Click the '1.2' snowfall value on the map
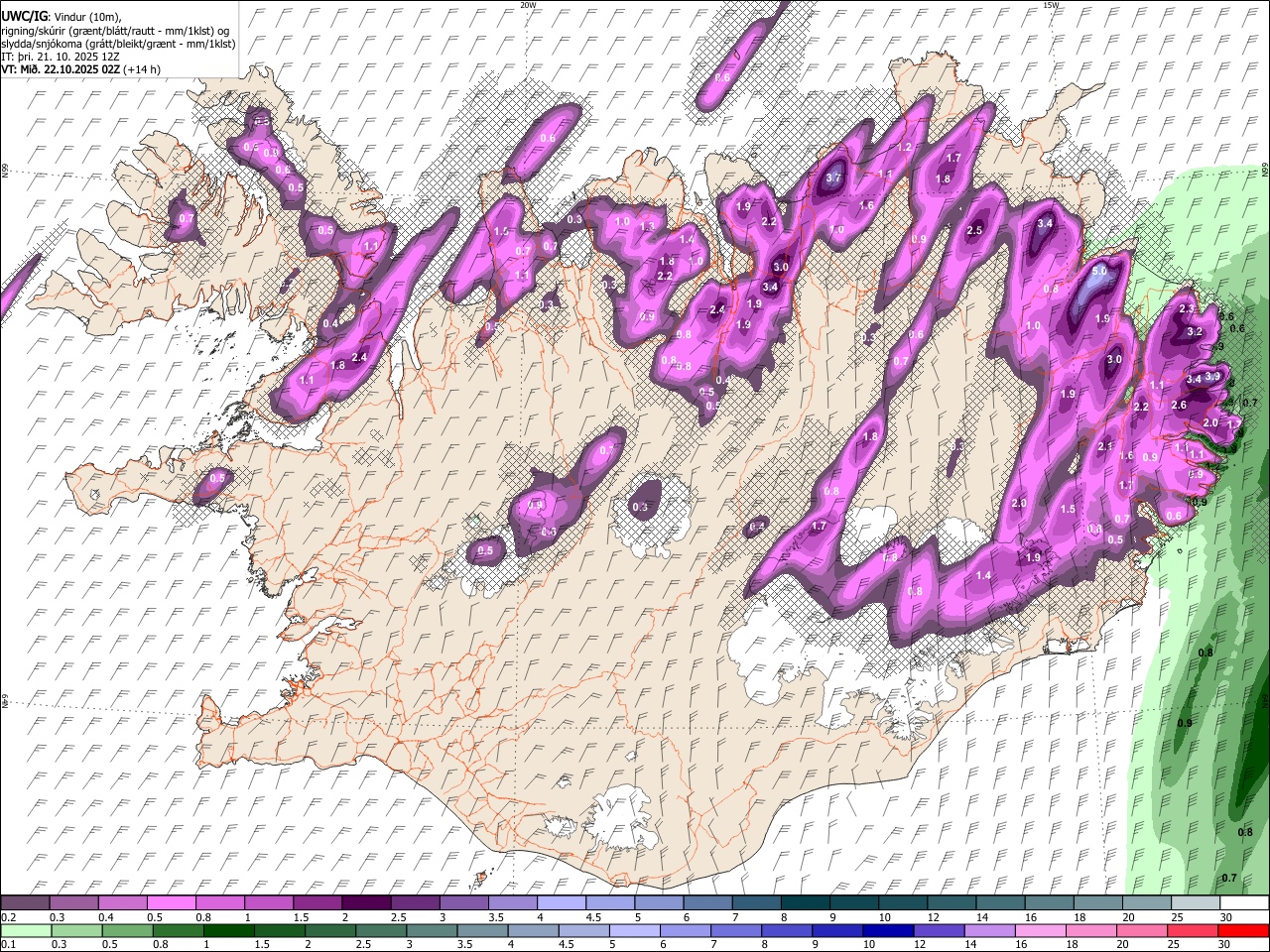Viewport: 1270px width, 952px height. tap(904, 147)
